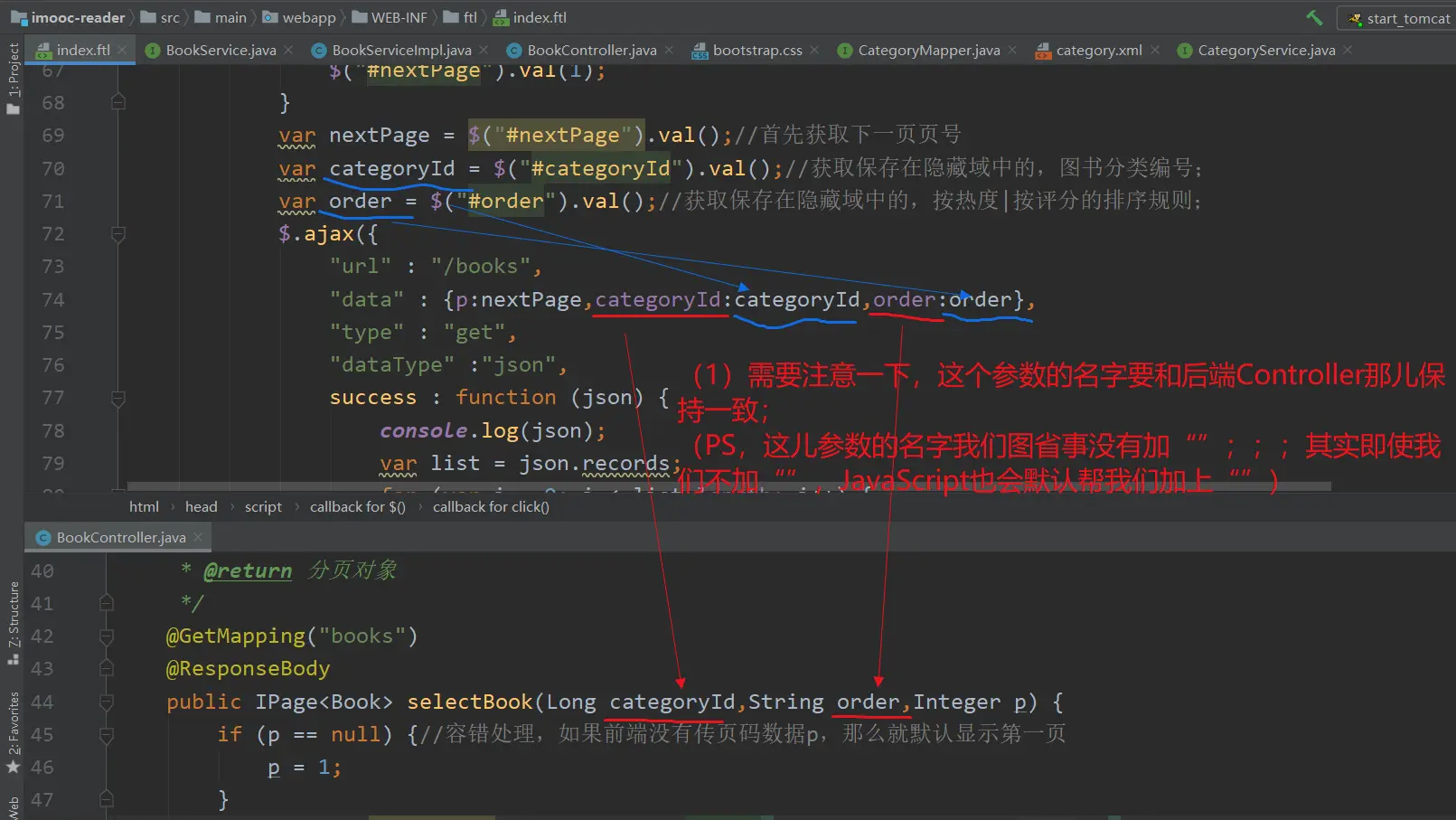This screenshot has height=820, width=1456.
Task: Open the Favorites tool window
Action: click(x=13, y=732)
